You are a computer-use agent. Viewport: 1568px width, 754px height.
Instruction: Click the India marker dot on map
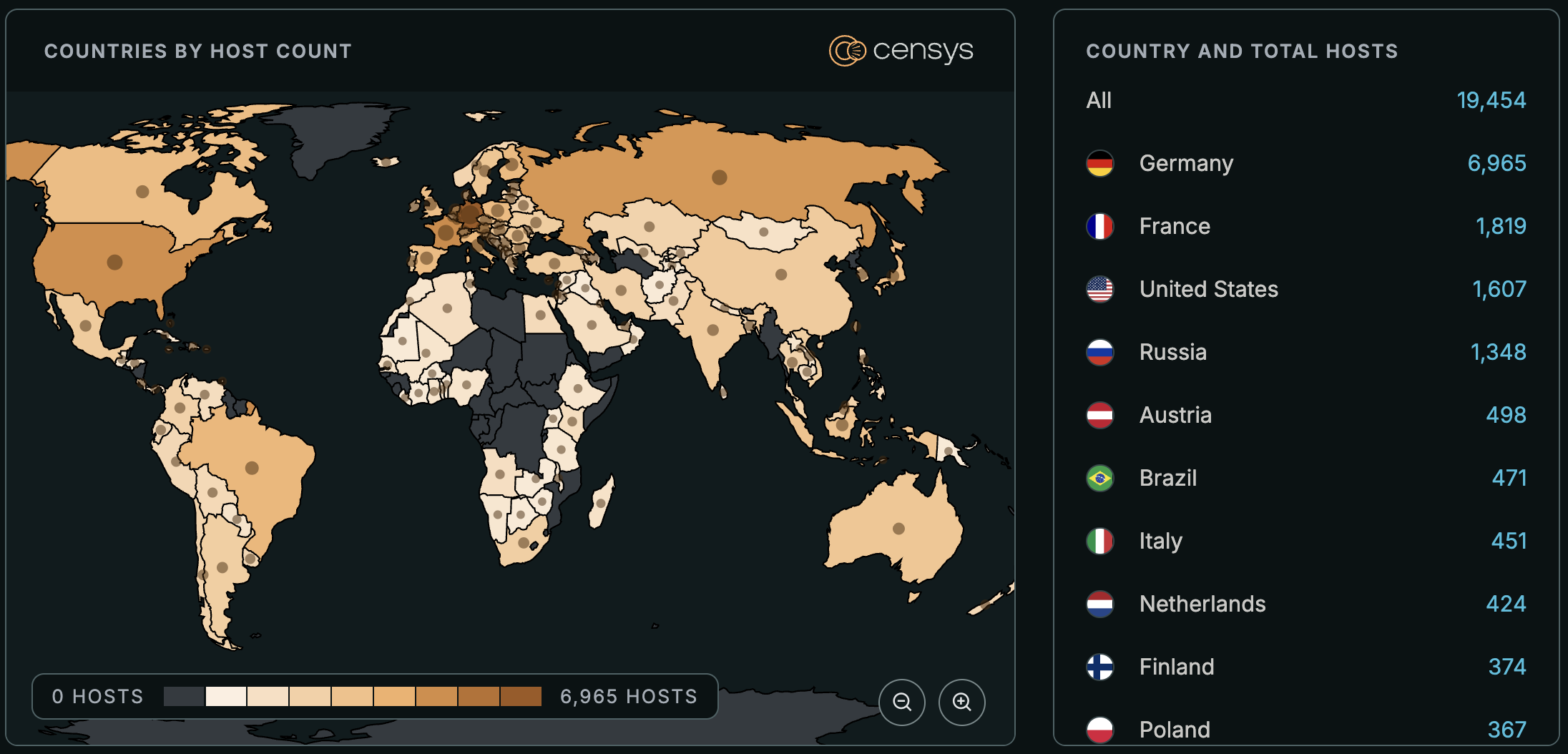(x=712, y=330)
